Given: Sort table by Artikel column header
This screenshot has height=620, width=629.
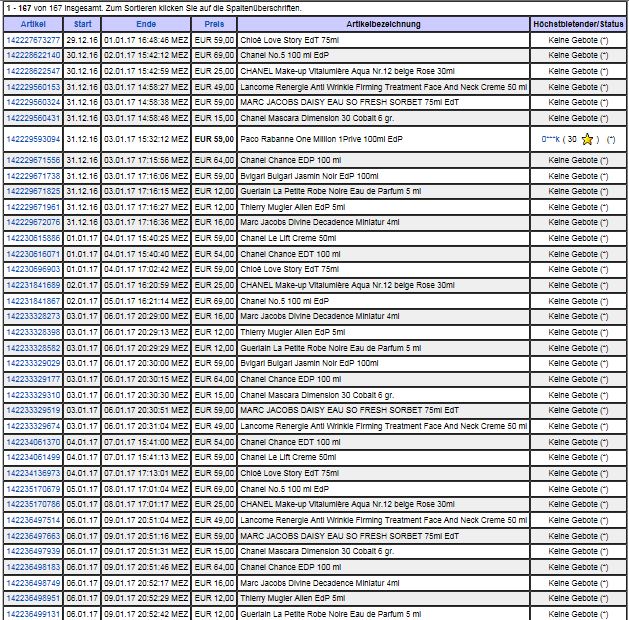Looking at the screenshot, I should coord(33,24).
